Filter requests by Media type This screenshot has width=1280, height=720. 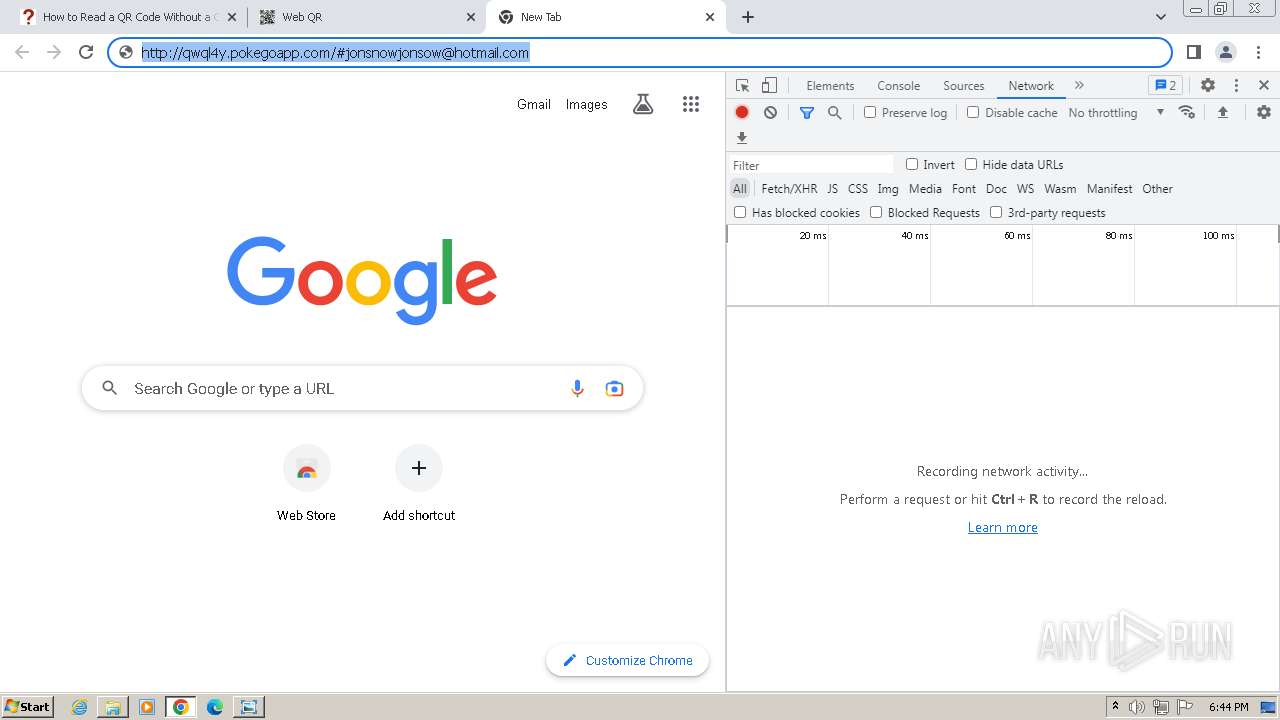(x=925, y=189)
